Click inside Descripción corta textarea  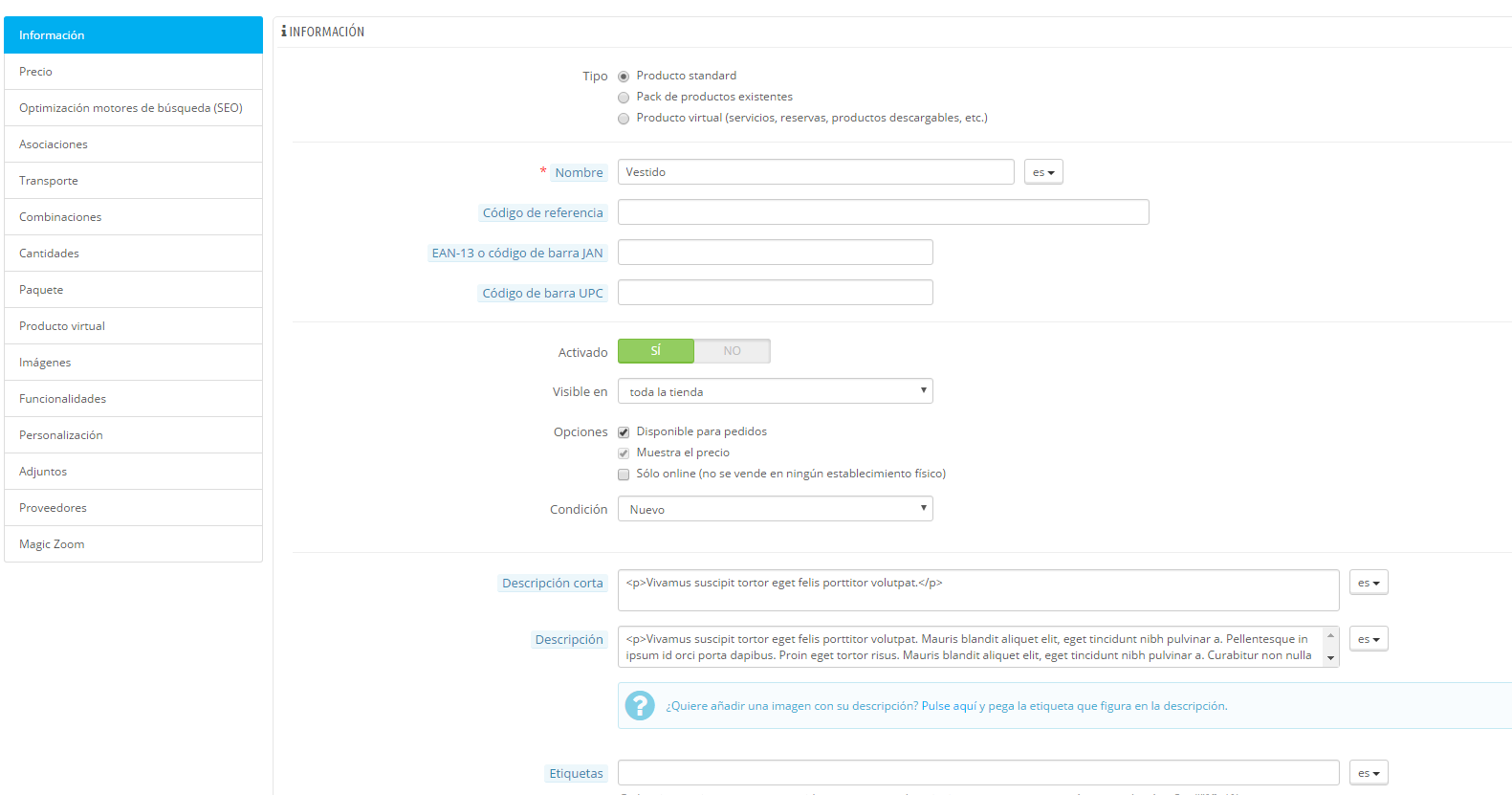coord(978,590)
